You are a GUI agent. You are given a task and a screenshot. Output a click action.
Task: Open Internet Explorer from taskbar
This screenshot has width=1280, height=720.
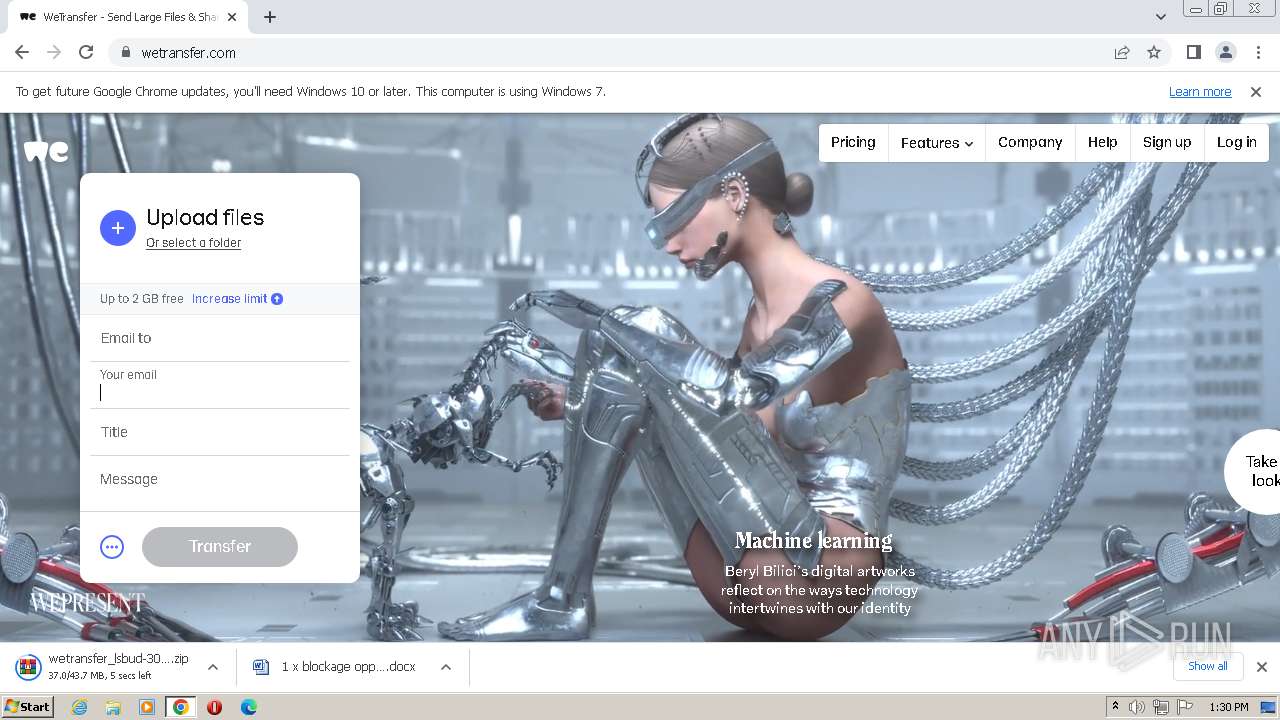pos(79,707)
